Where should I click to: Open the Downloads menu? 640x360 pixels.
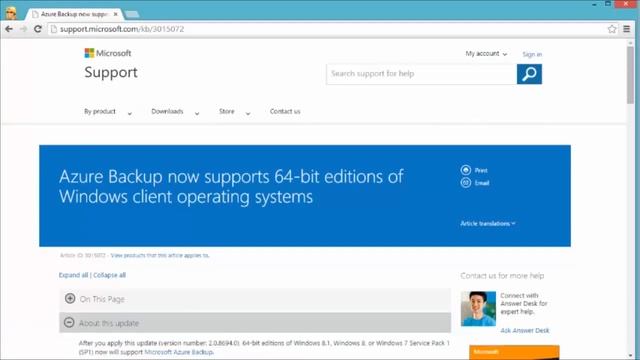[x=167, y=111]
